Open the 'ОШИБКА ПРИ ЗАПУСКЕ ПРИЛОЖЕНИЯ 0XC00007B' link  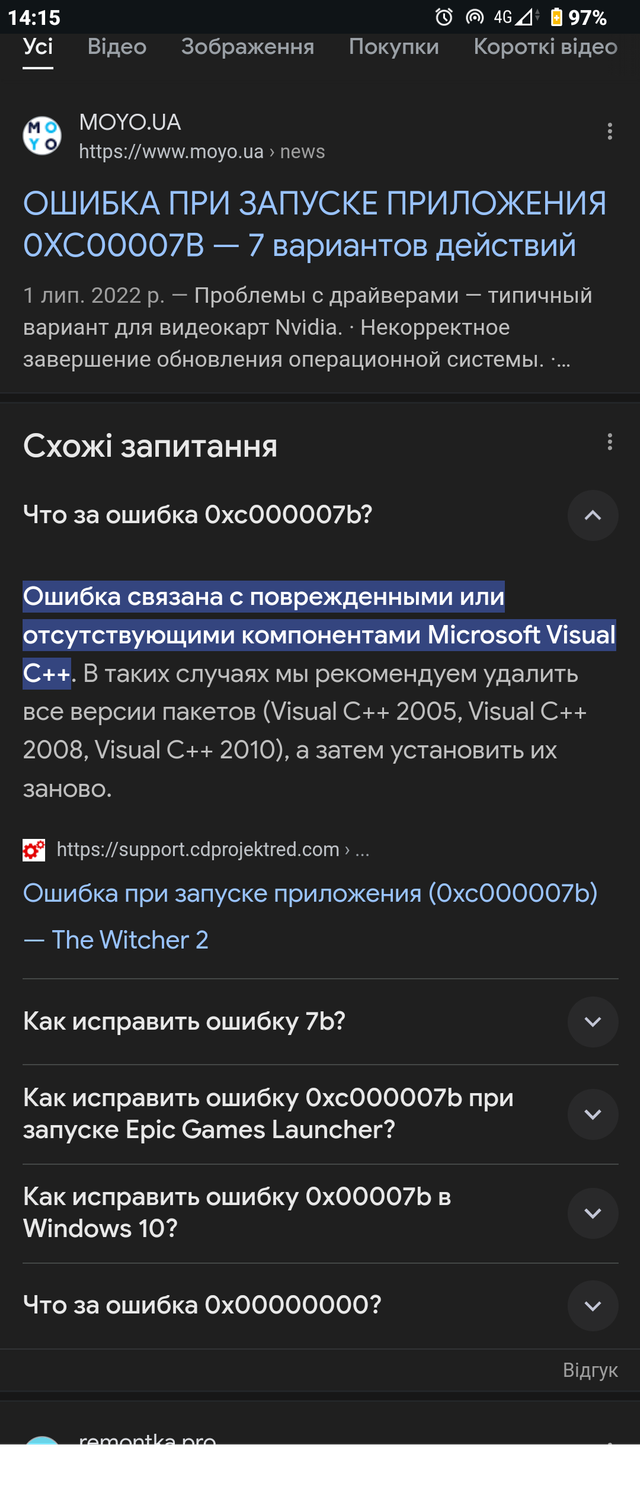pyautogui.click(x=315, y=224)
